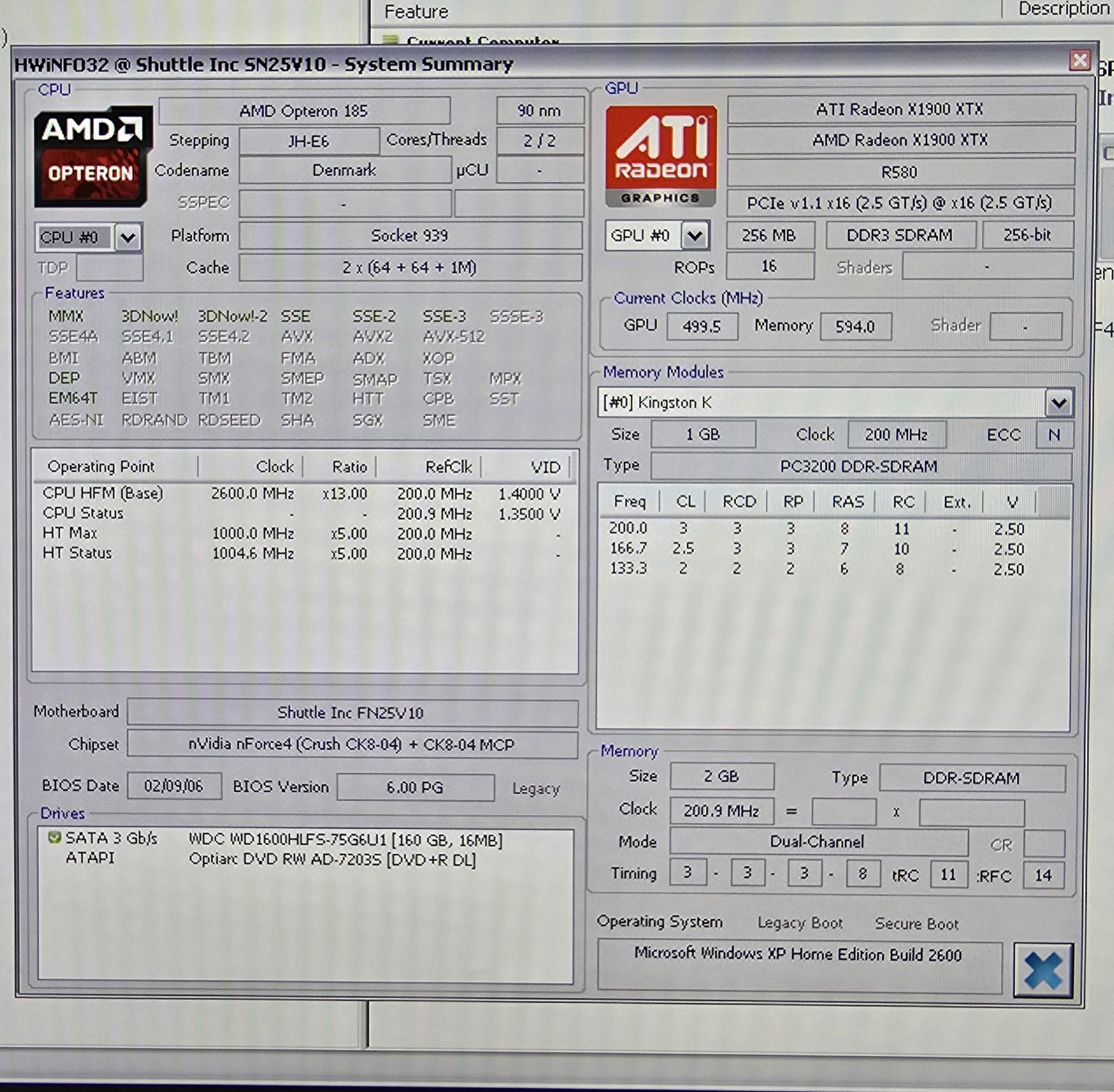Click the VID column header
This screenshot has height=1092, width=1114.
(x=545, y=467)
